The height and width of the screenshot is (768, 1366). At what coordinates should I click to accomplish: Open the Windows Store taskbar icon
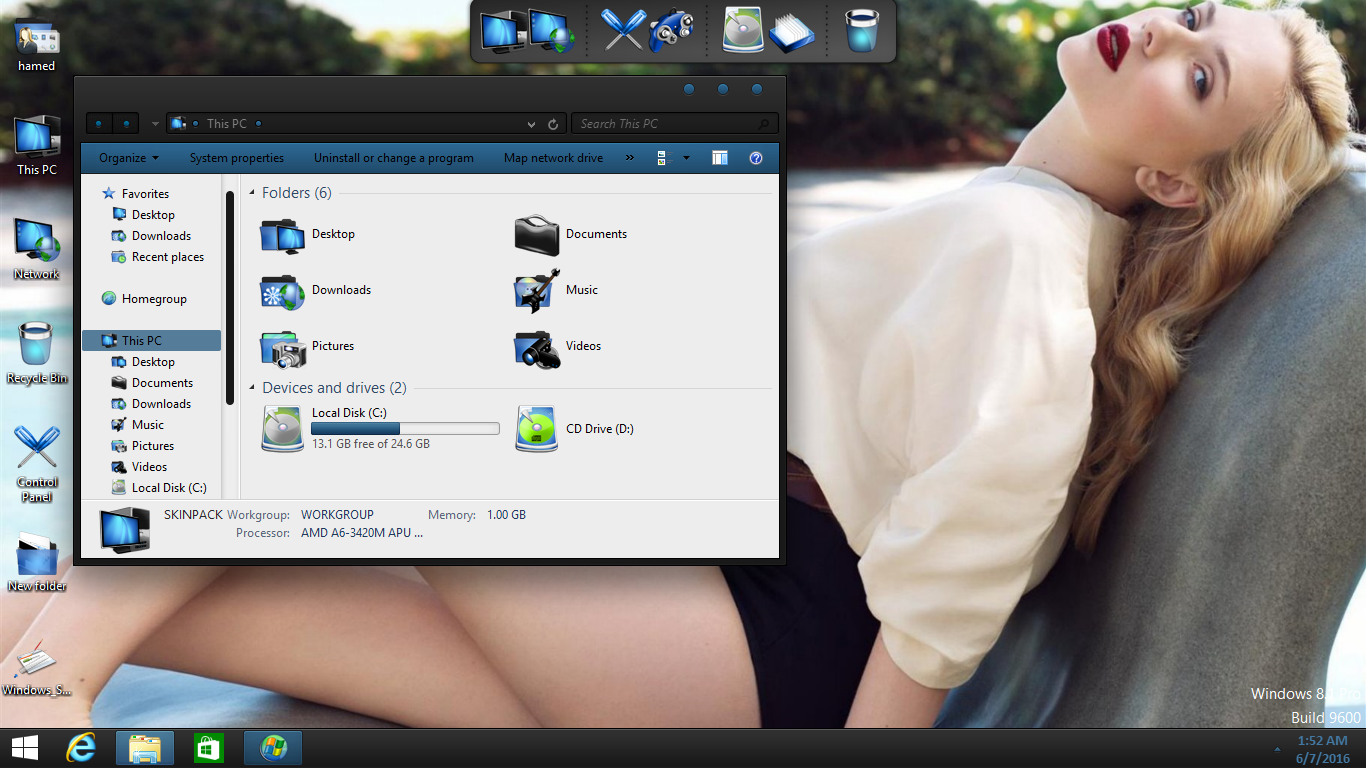pyautogui.click(x=209, y=748)
